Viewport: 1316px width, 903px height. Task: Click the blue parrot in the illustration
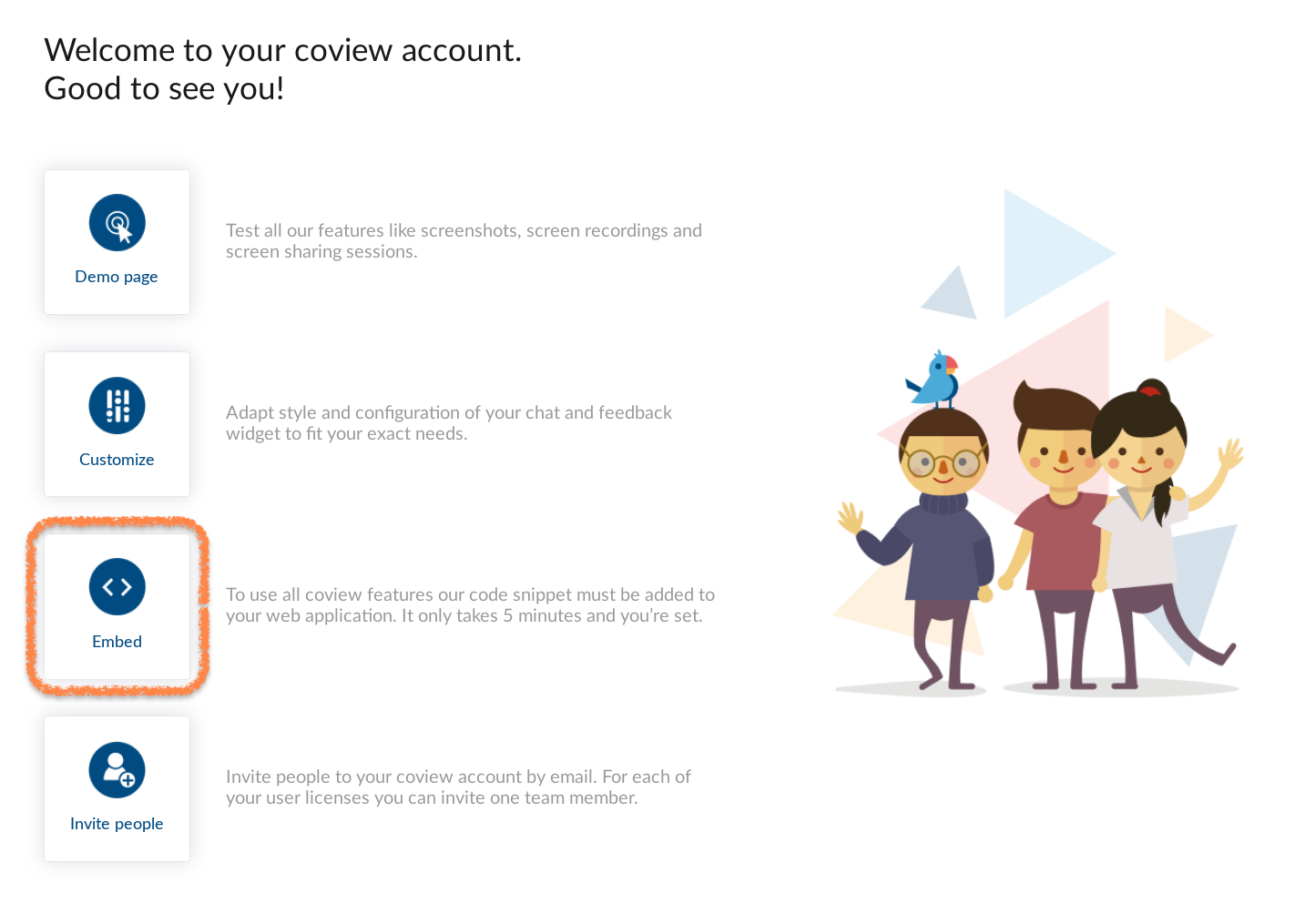pos(933,380)
